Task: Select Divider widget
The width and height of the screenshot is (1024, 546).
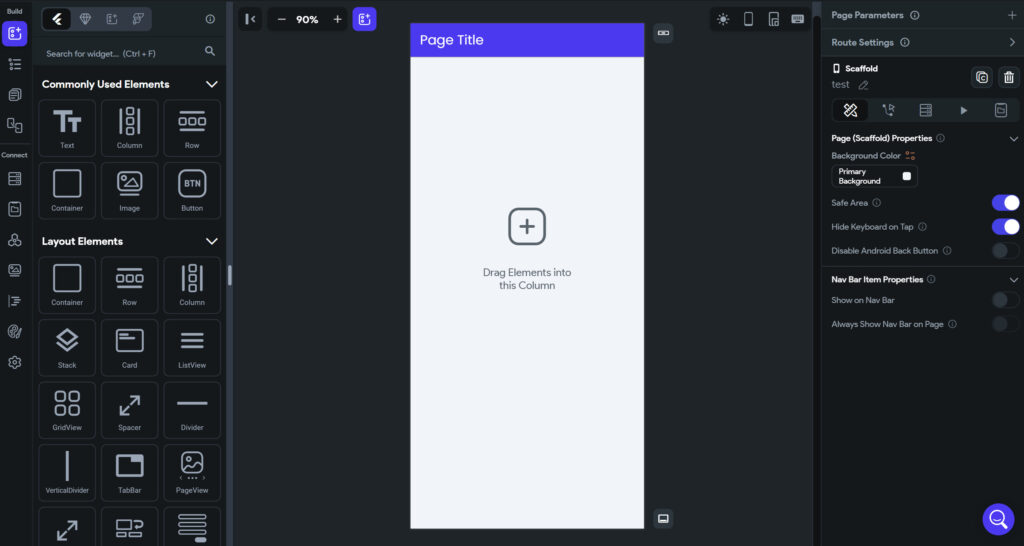Action: coord(192,410)
